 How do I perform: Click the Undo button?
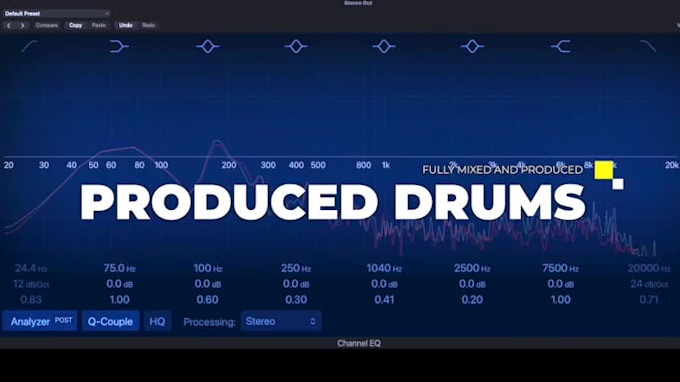125,26
